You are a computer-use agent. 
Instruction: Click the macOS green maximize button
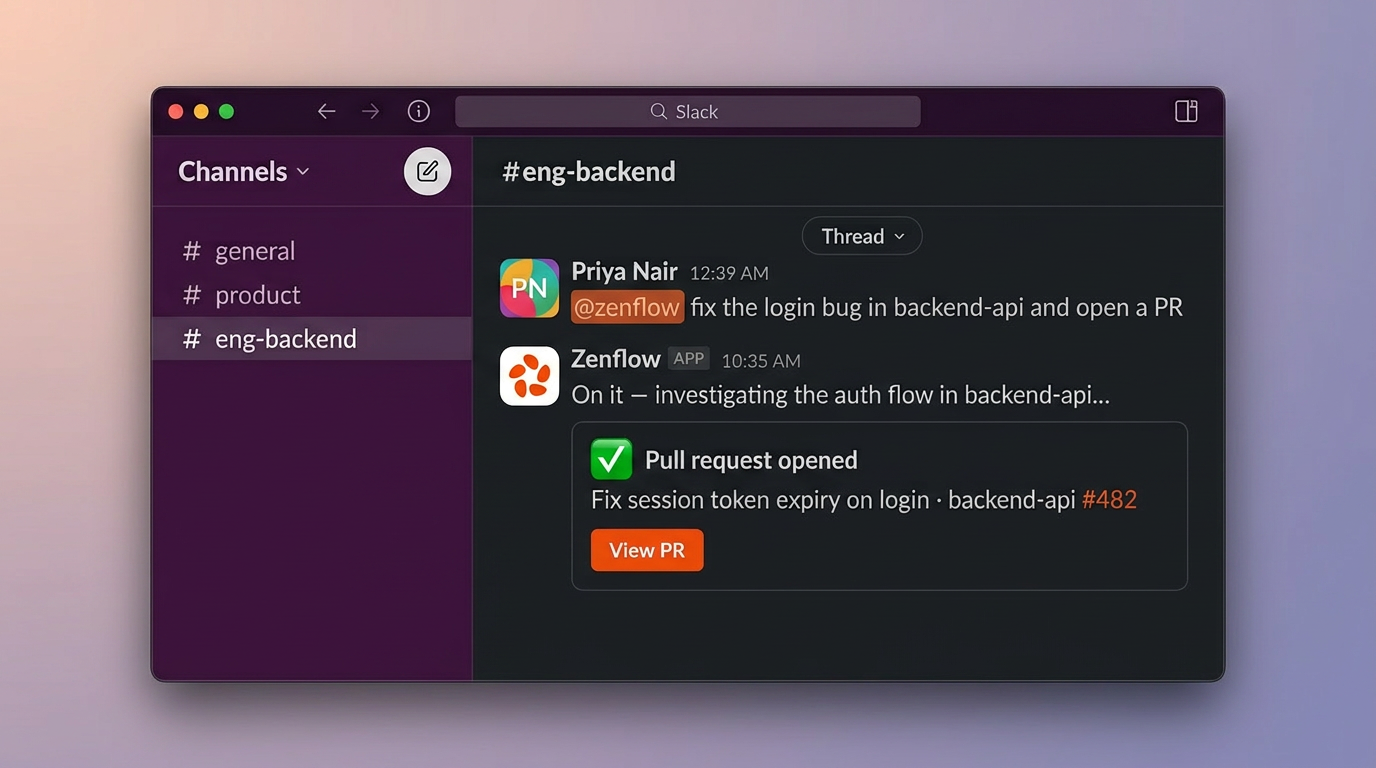(227, 111)
